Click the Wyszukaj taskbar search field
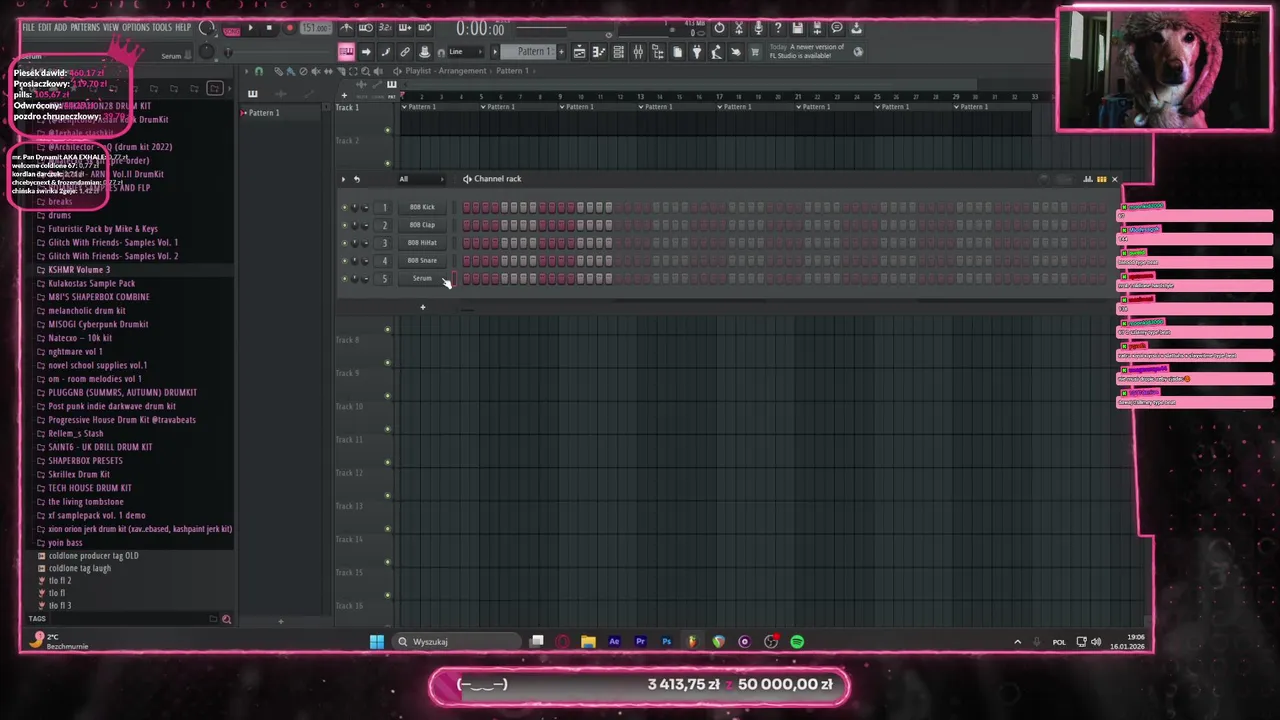This screenshot has height=720, width=1280. point(458,642)
